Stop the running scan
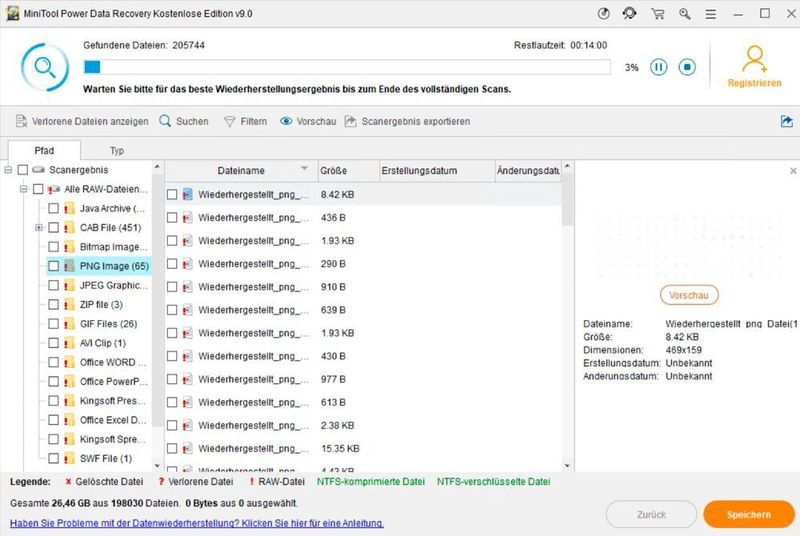This screenshot has height=536, width=800. coord(687,67)
